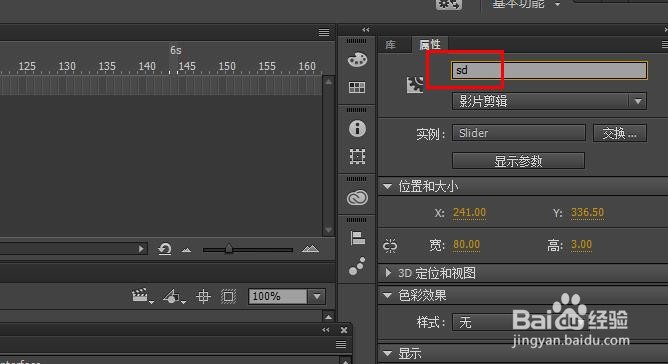
Task: Expand the 3D 定位和视图 section
Action: 388,273
